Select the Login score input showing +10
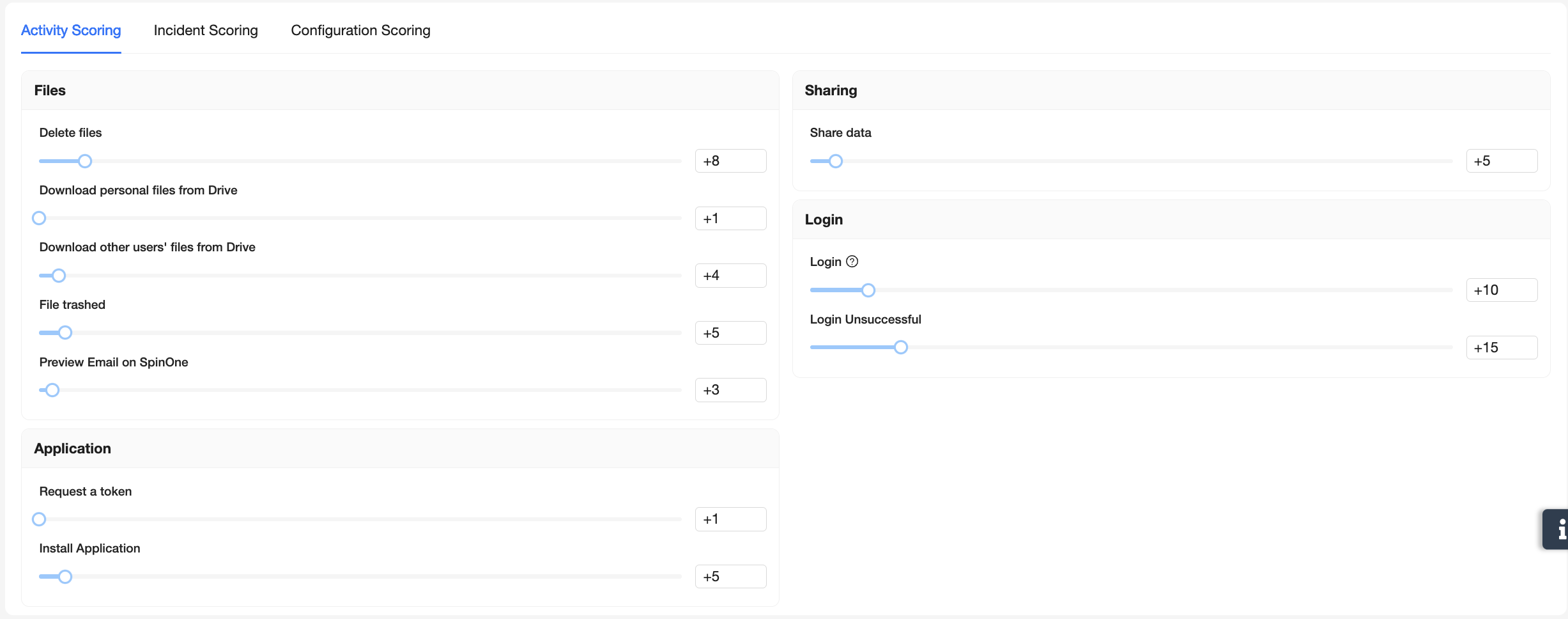1568x619 pixels. [1502, 290]
